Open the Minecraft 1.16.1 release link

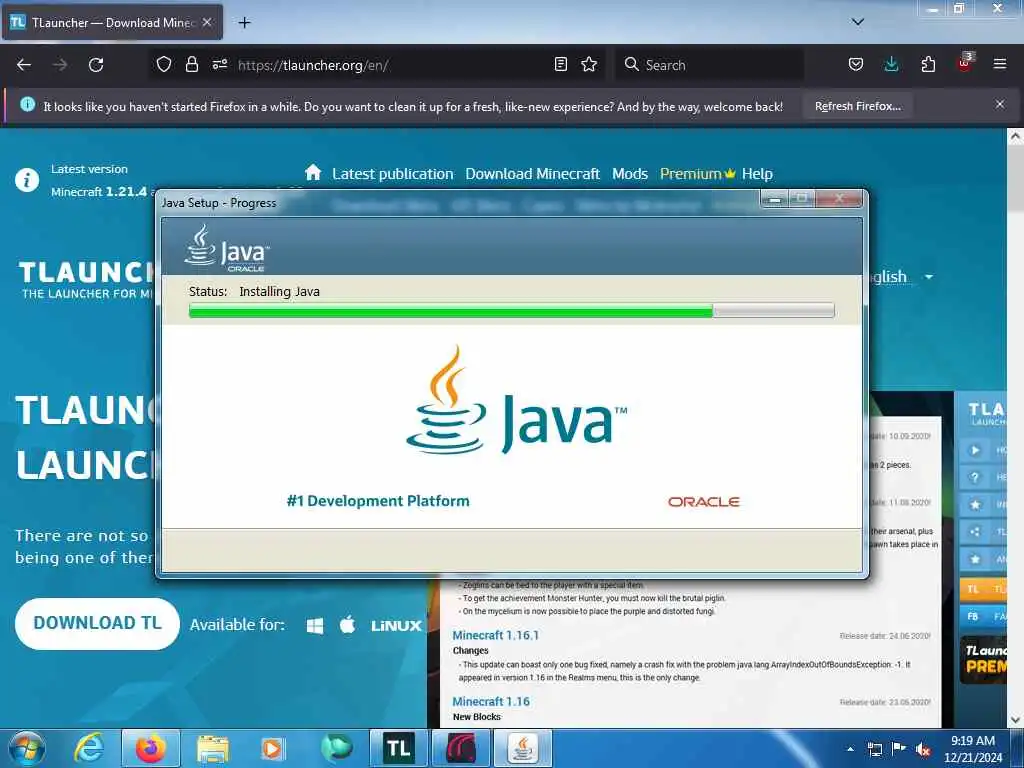(x=496, y=635)
